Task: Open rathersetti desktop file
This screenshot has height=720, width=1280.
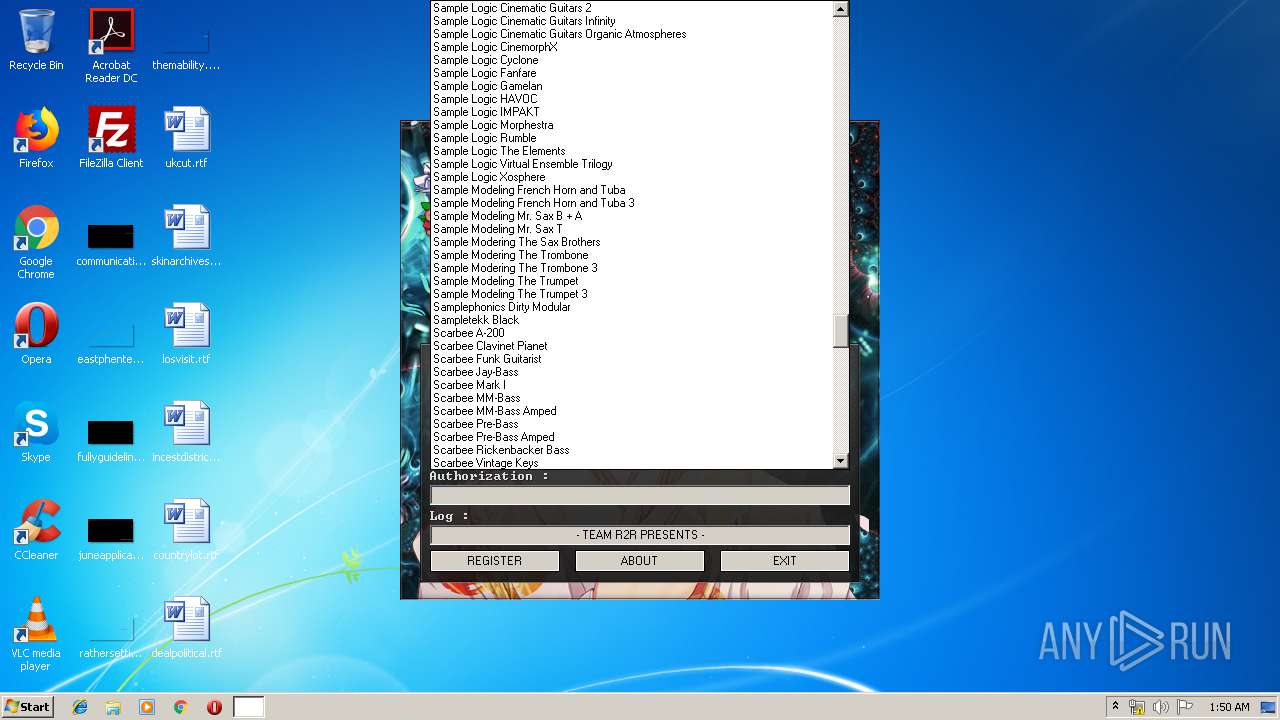Action: point(111,634)
